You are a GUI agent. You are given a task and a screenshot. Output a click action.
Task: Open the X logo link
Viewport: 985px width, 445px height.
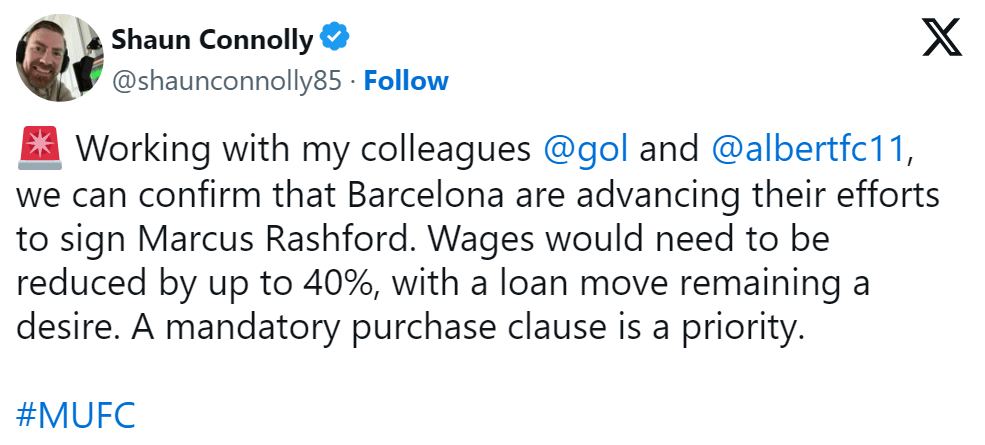(941, 36)
